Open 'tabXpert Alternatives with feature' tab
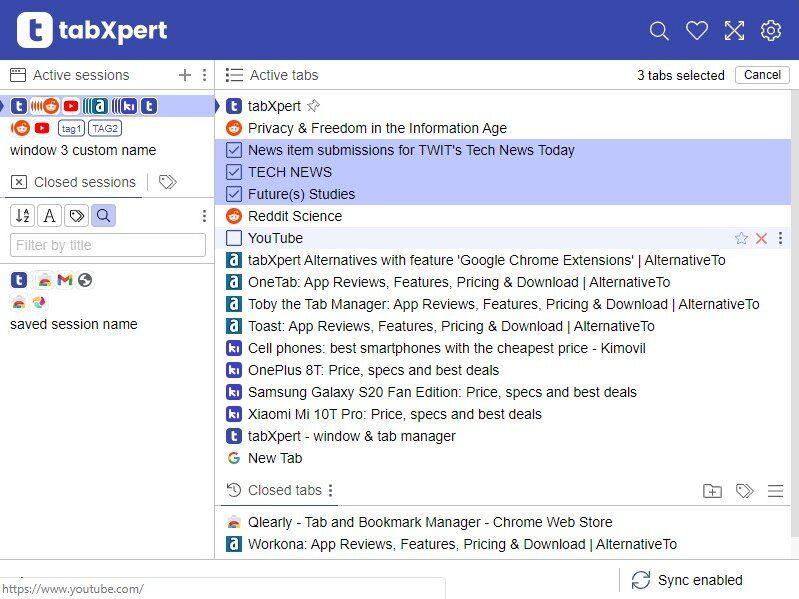 tap(503, 260)
